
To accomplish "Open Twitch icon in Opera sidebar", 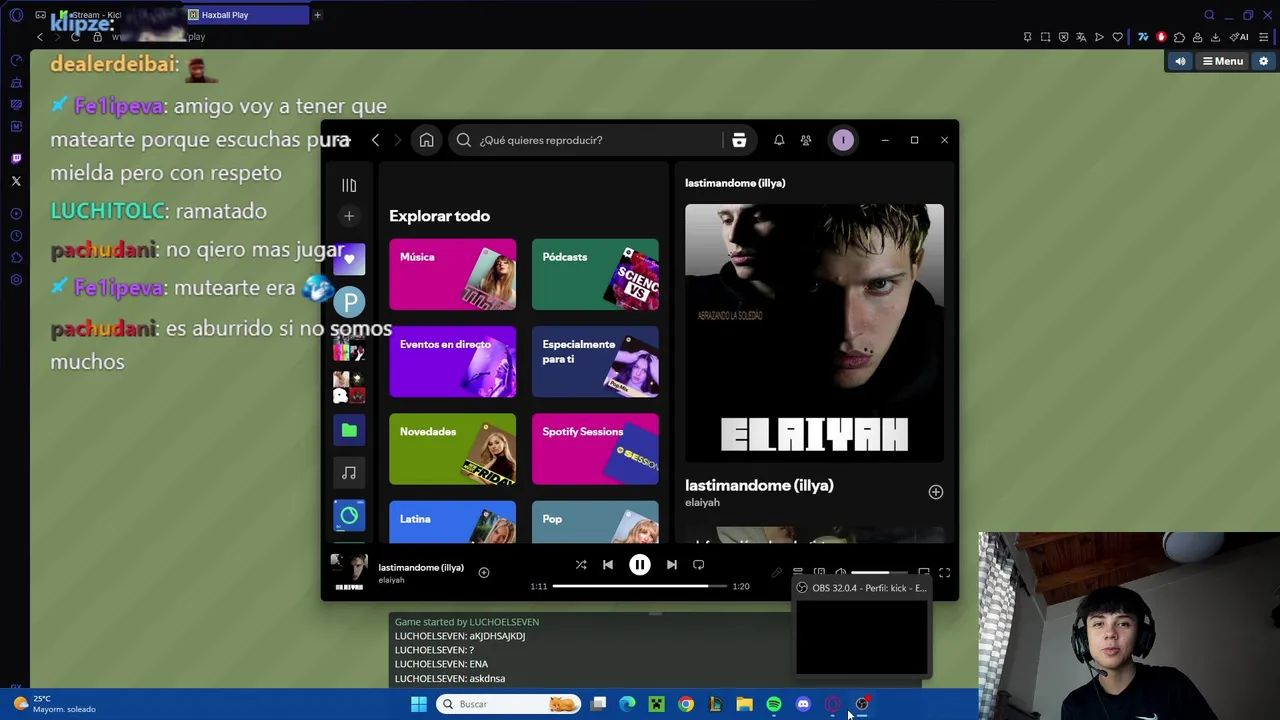I will point(16,158).
